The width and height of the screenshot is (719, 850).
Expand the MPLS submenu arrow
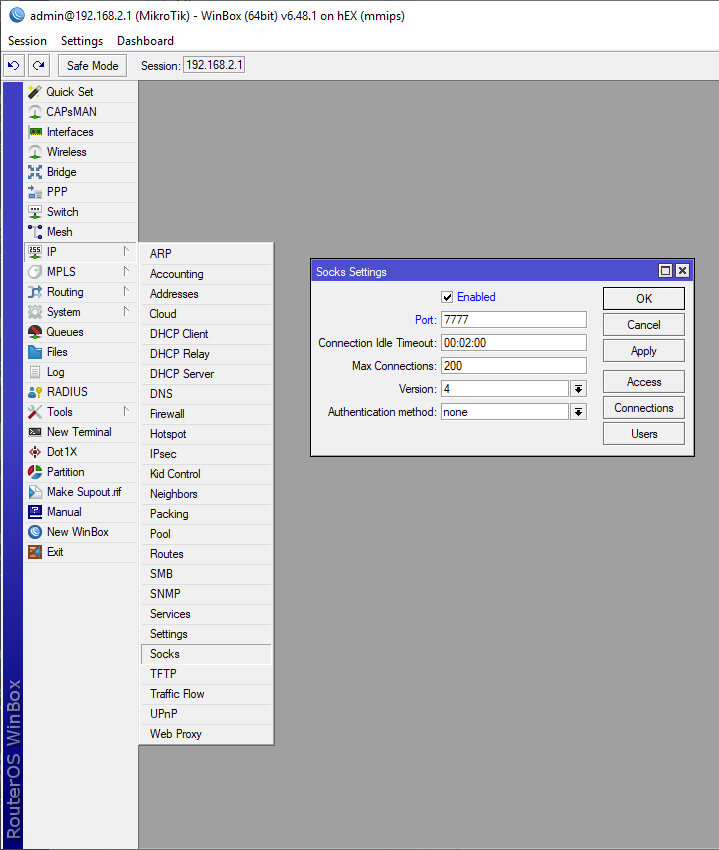(x=126, y=271)
